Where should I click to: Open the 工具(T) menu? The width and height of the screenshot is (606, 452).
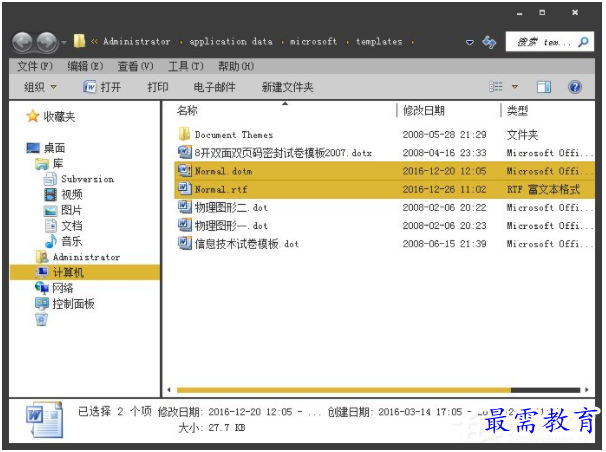pos(186,66)
